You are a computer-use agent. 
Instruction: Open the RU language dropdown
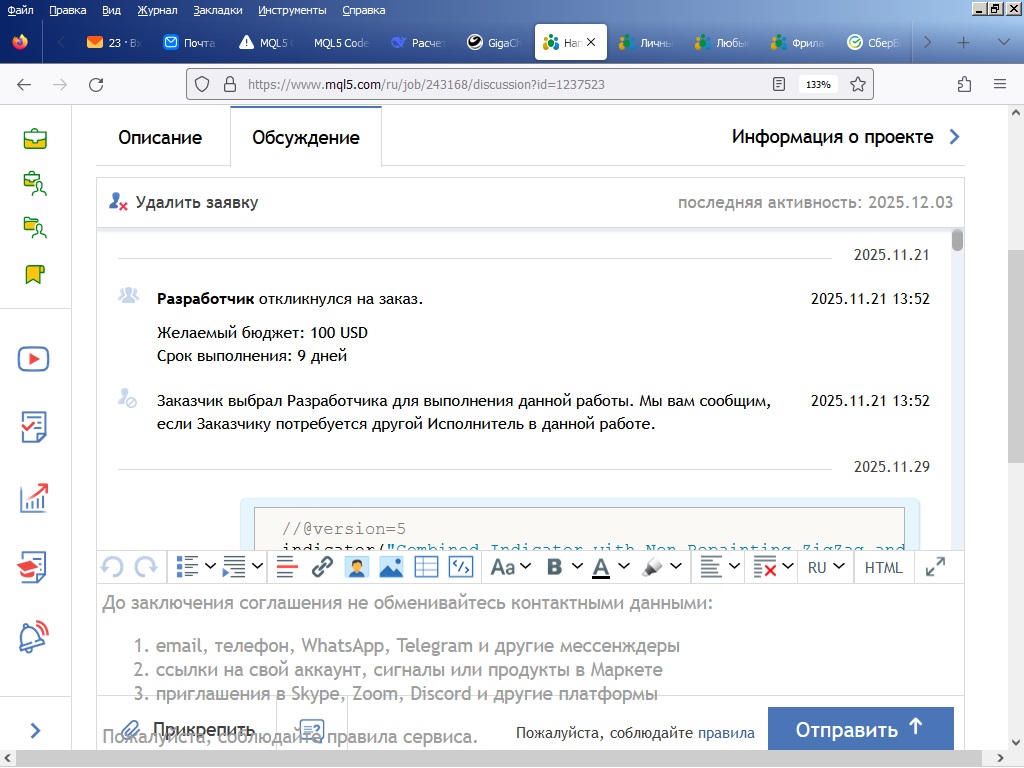(826, 567)
